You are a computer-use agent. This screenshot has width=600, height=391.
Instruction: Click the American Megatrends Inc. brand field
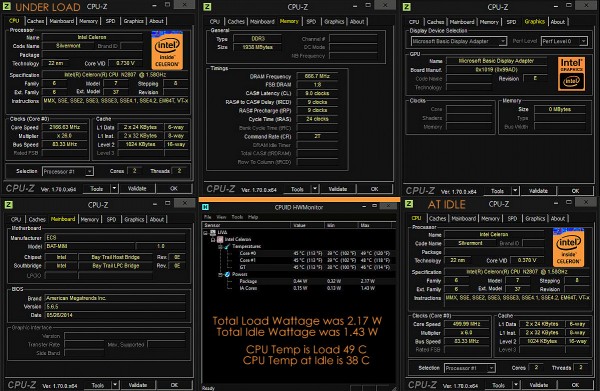(115, 298)
